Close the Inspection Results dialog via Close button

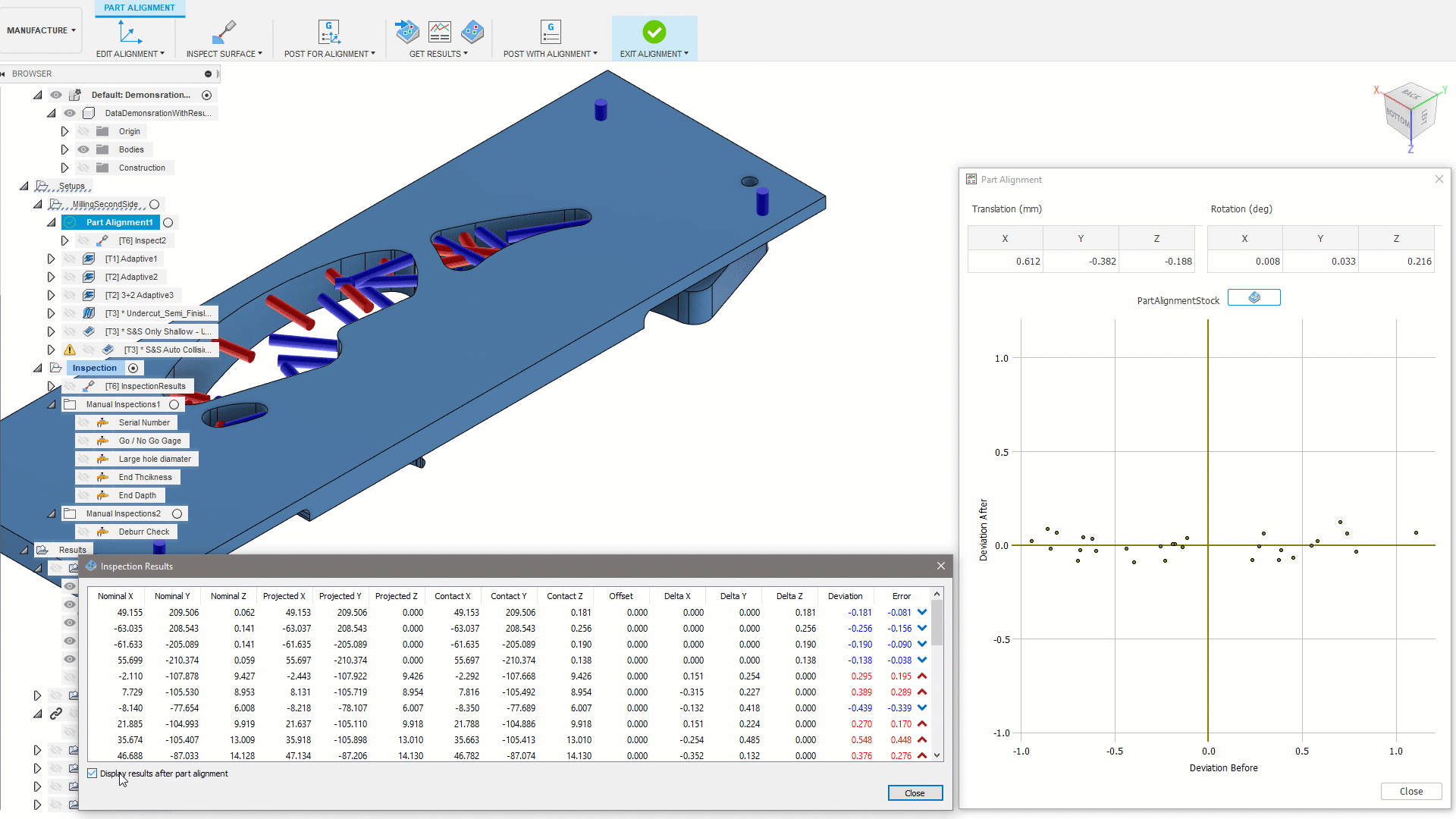pos(915,793)
